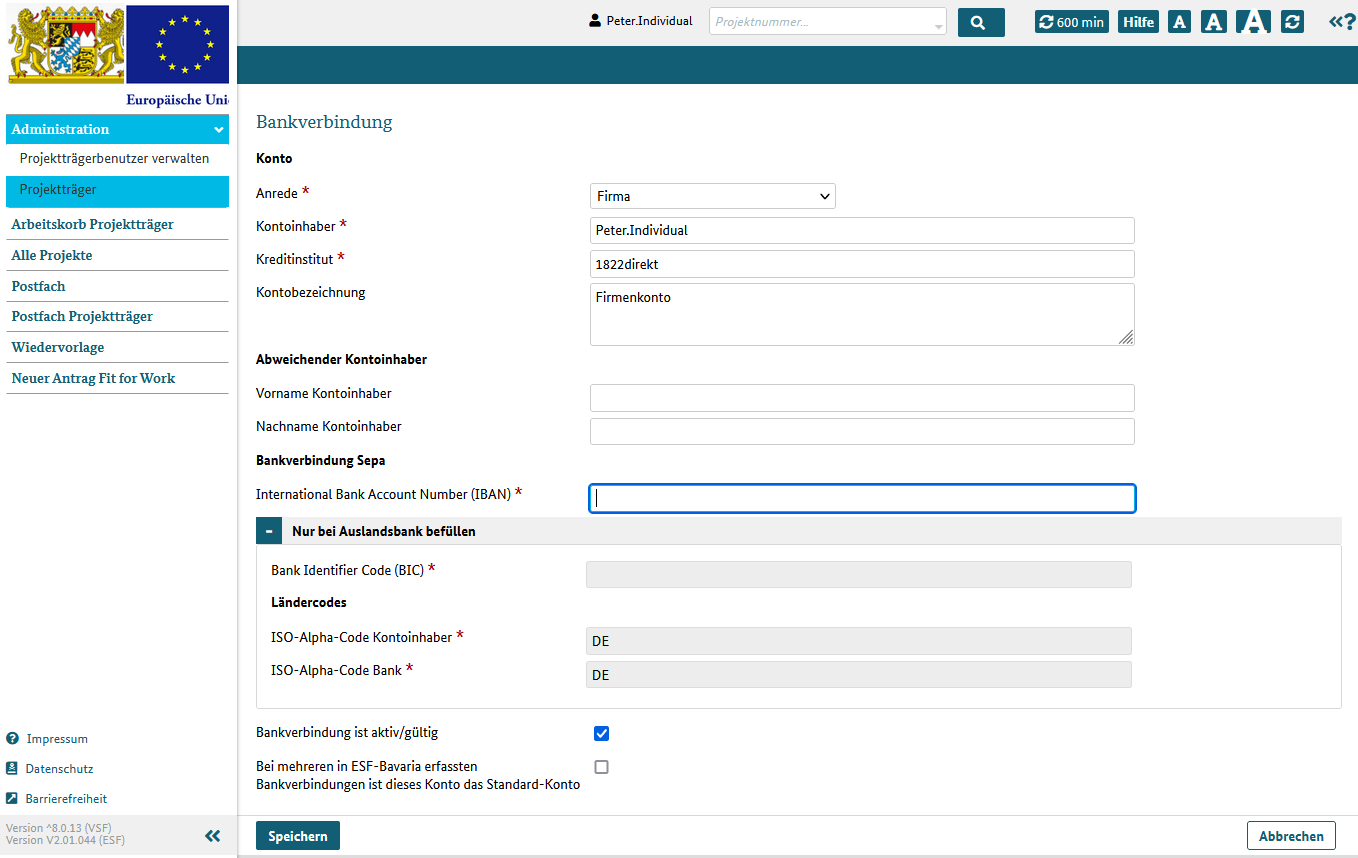Click the refresh icon next to font sizes
1358x858 pixels.
tap(1293, 22)
